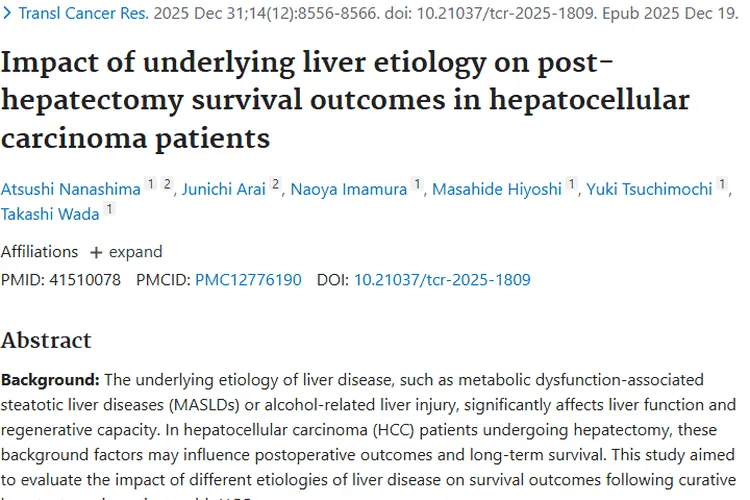Click affiliation superscript 1 after Yuki Tsuchimochi
Viewport: 750px width, 500px height.
[x=722, y=184]
